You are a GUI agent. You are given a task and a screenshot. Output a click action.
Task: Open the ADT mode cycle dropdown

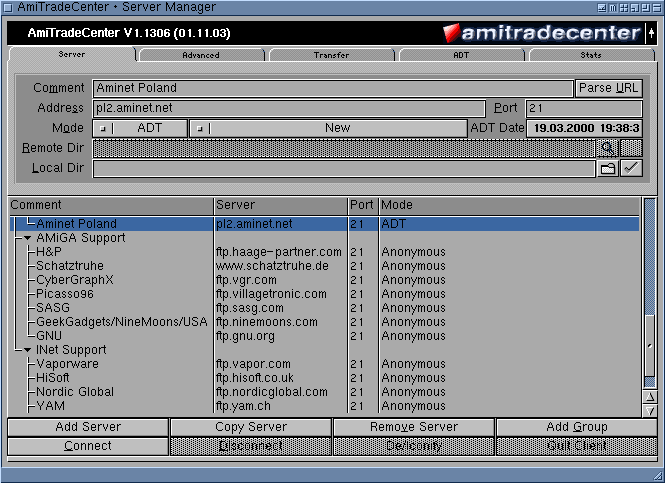coord(140,128)
